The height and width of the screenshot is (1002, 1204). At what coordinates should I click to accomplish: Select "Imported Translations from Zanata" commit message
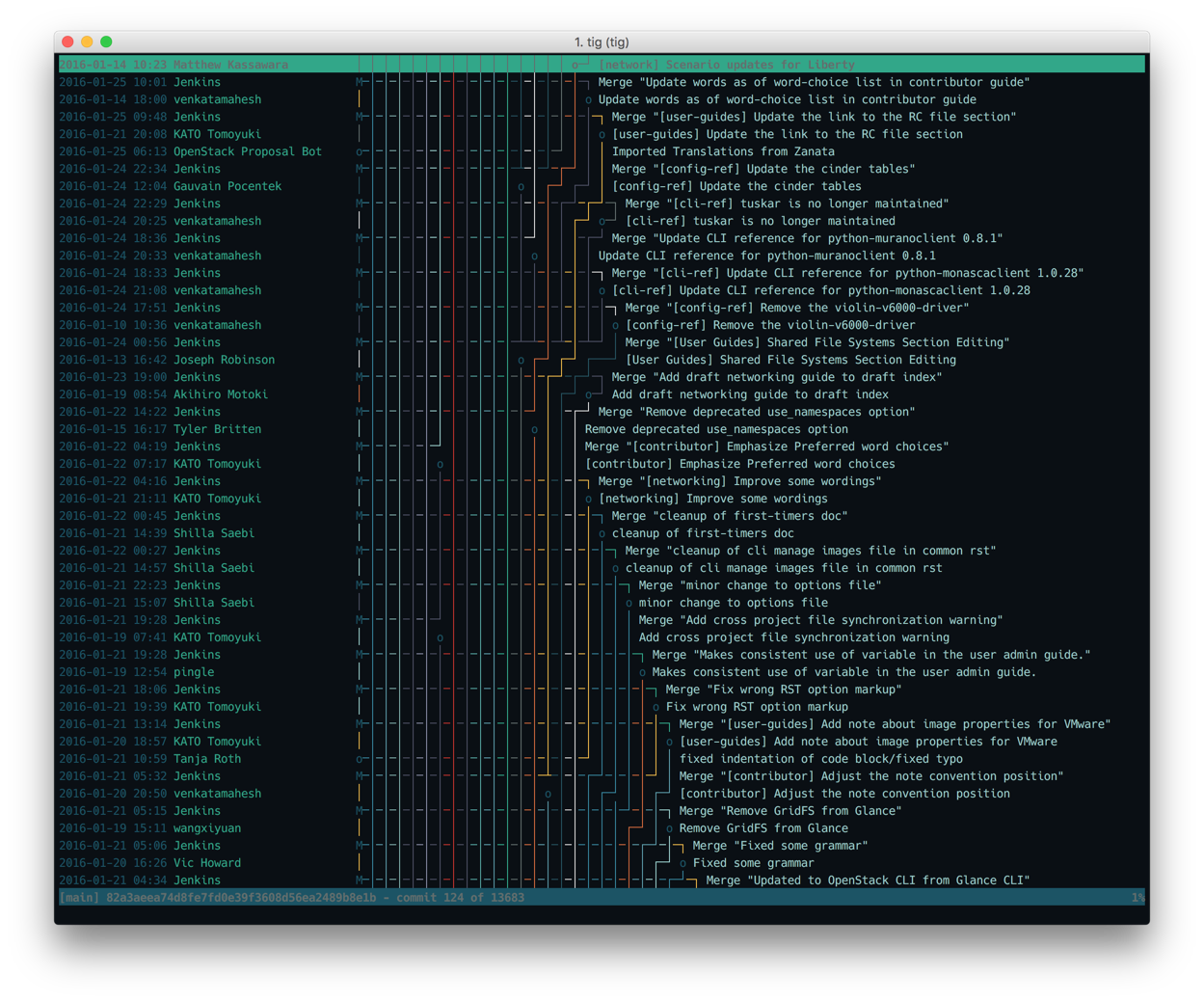723,151
